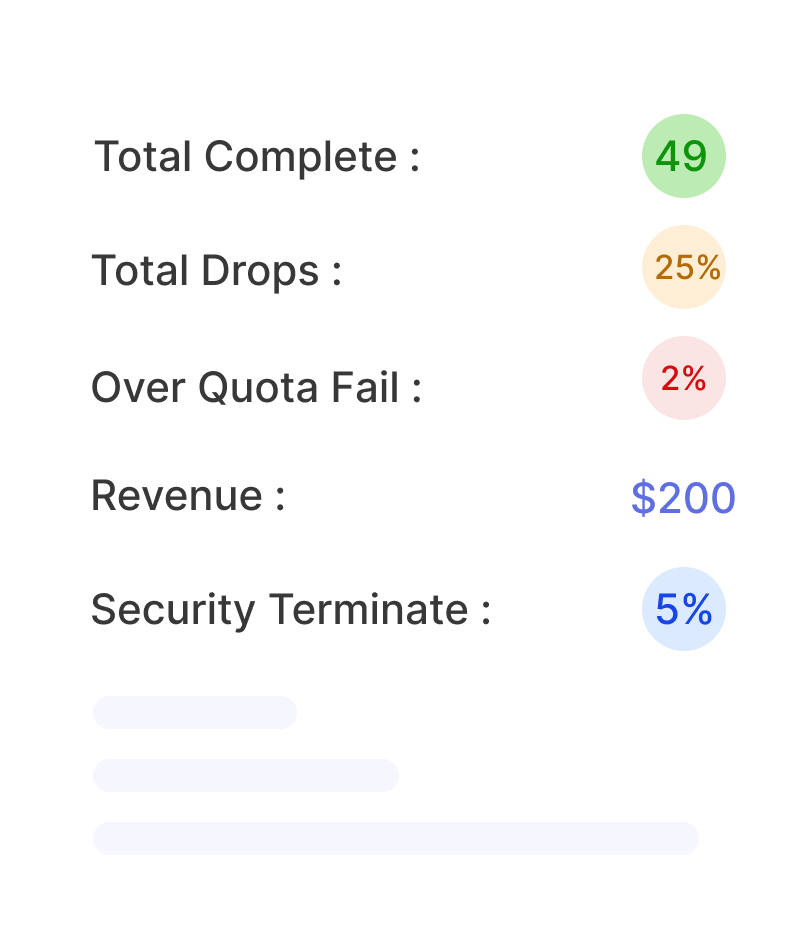792x927 pixels.
Task: Click the orange 25% badge
Action: coord(683,267)
